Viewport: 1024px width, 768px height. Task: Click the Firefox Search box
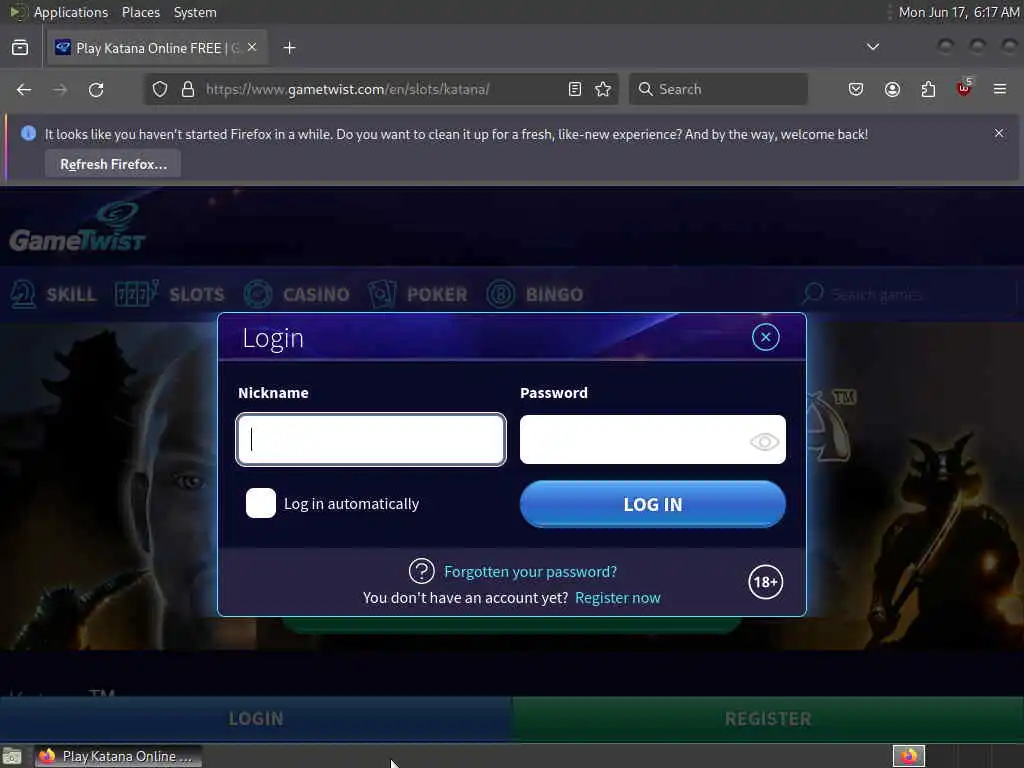718,89
